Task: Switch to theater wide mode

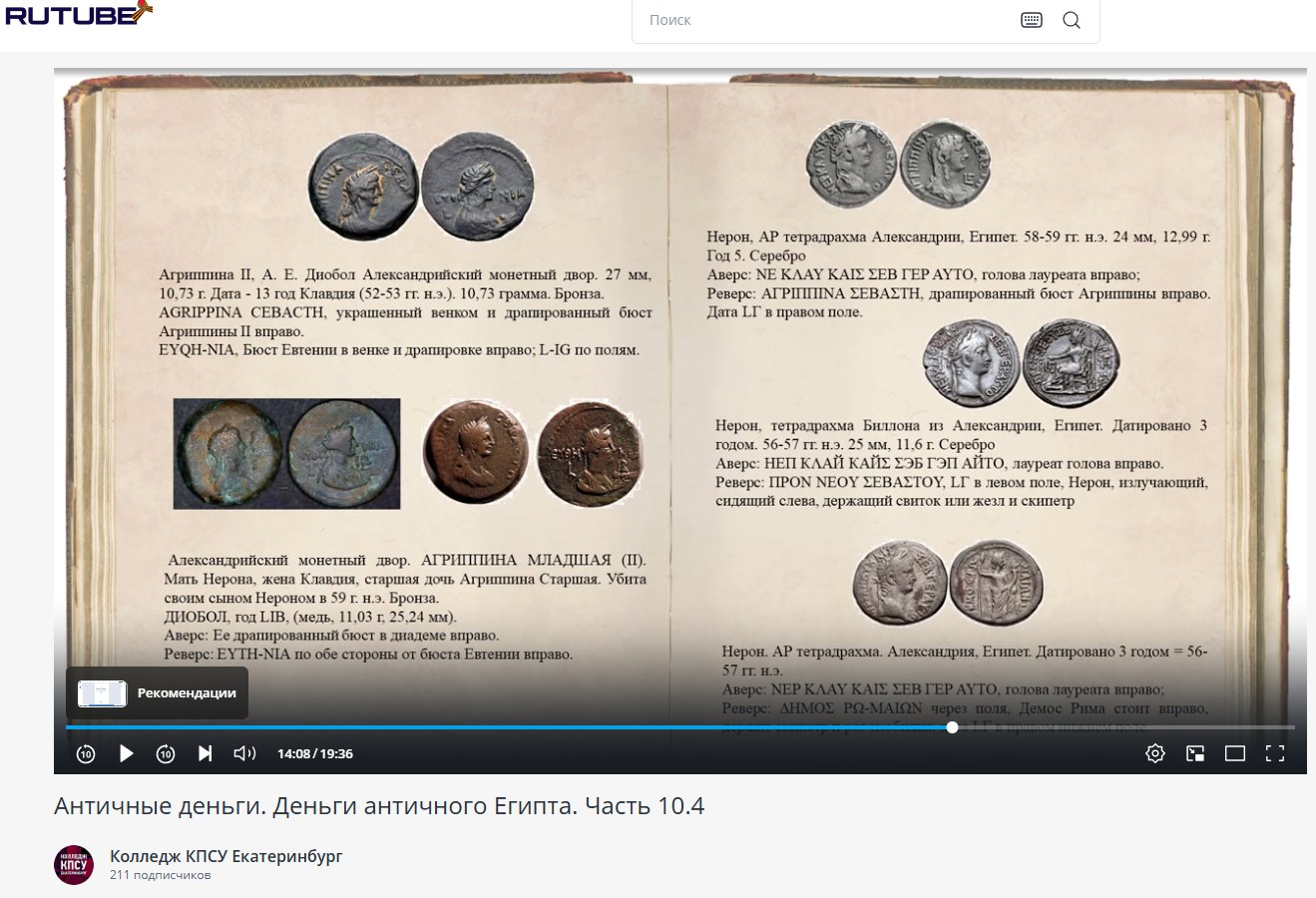Action: 1235,753
